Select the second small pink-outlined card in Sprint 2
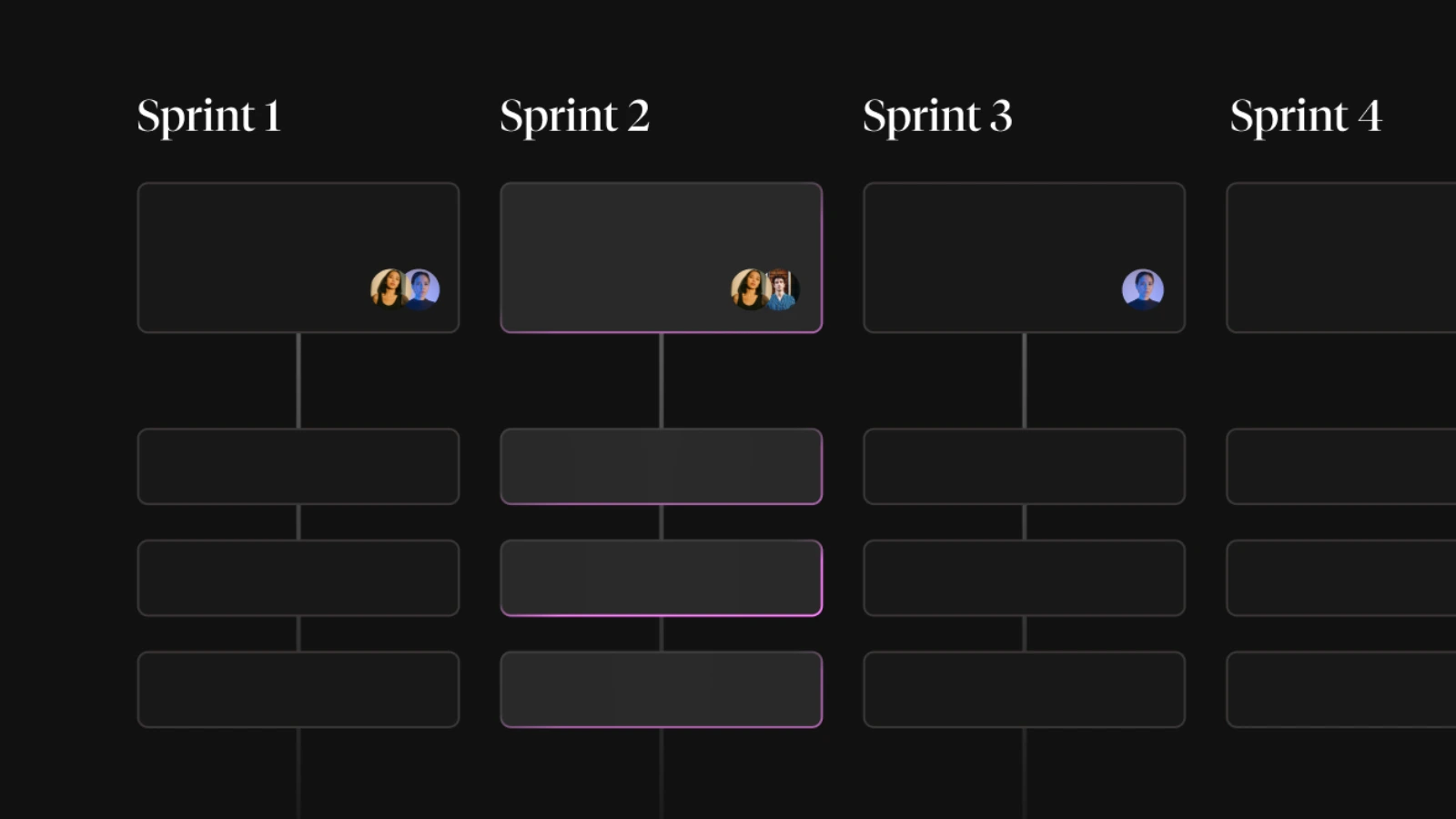 click(662, 578)
